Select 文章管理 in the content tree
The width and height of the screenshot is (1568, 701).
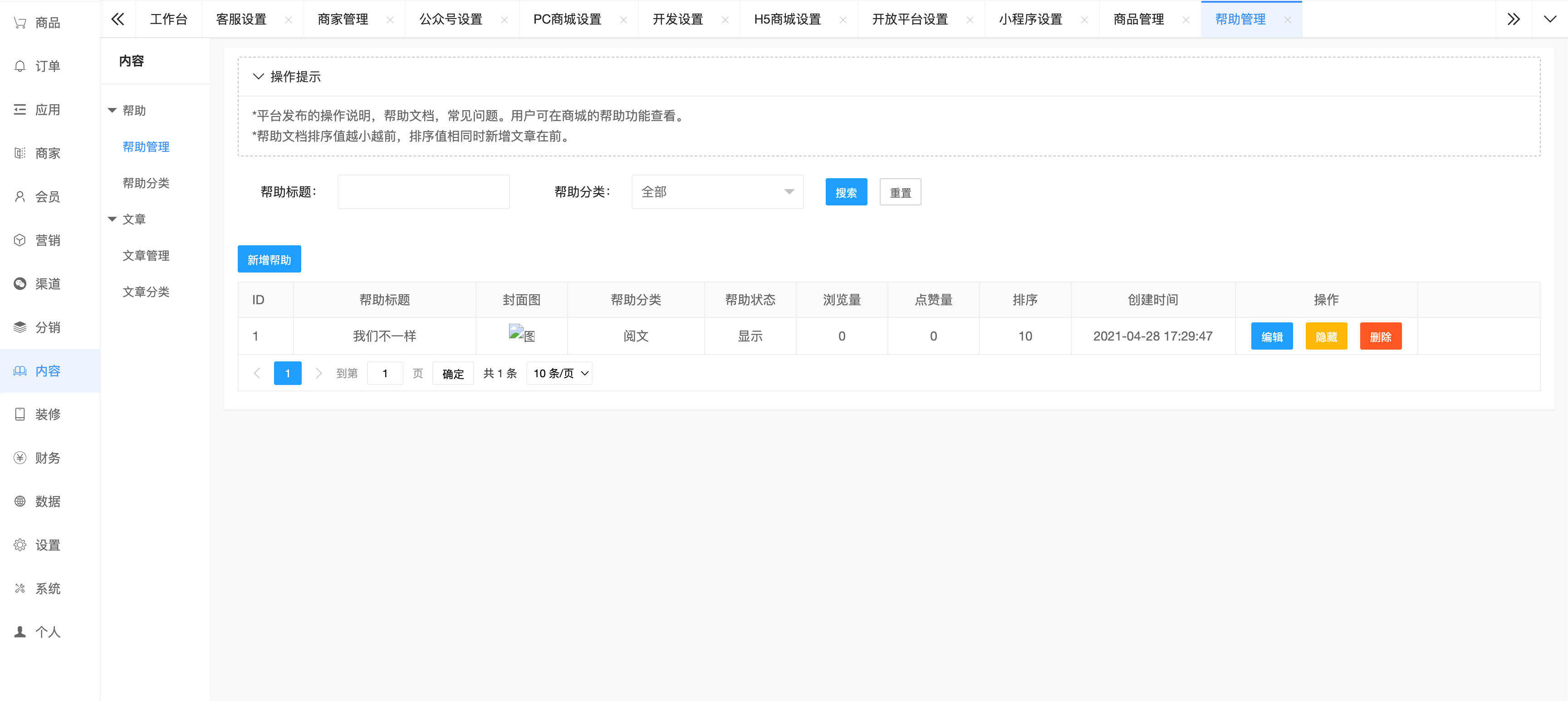(146, 256)
